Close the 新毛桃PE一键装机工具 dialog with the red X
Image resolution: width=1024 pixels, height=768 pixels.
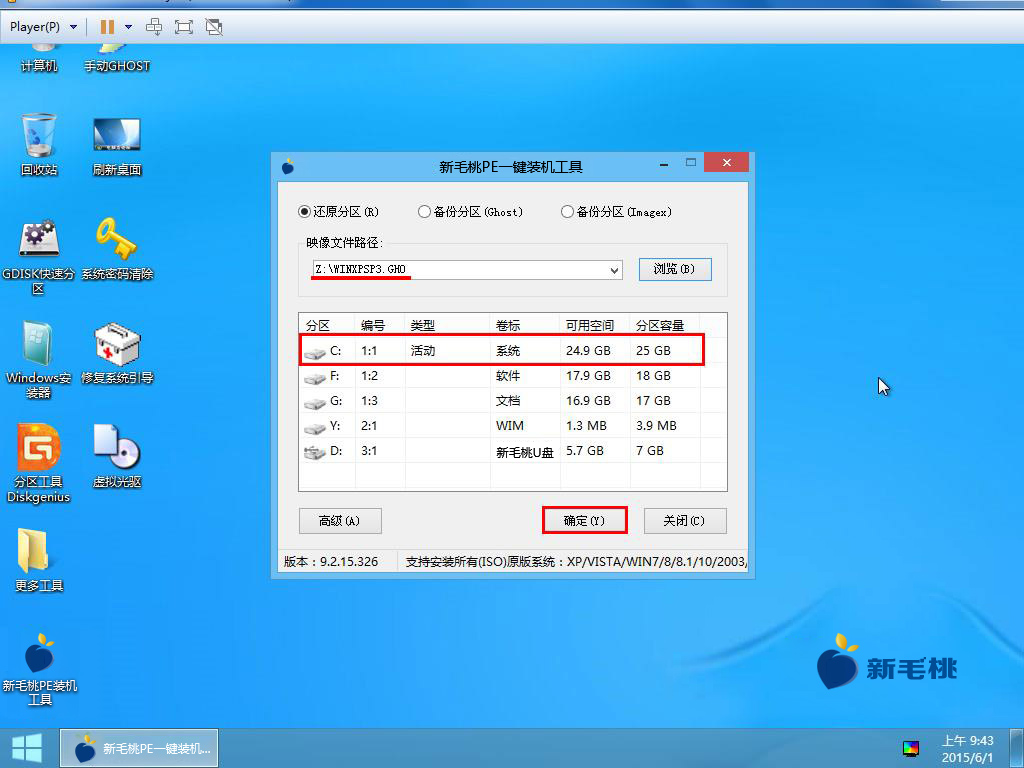(726, 163)
